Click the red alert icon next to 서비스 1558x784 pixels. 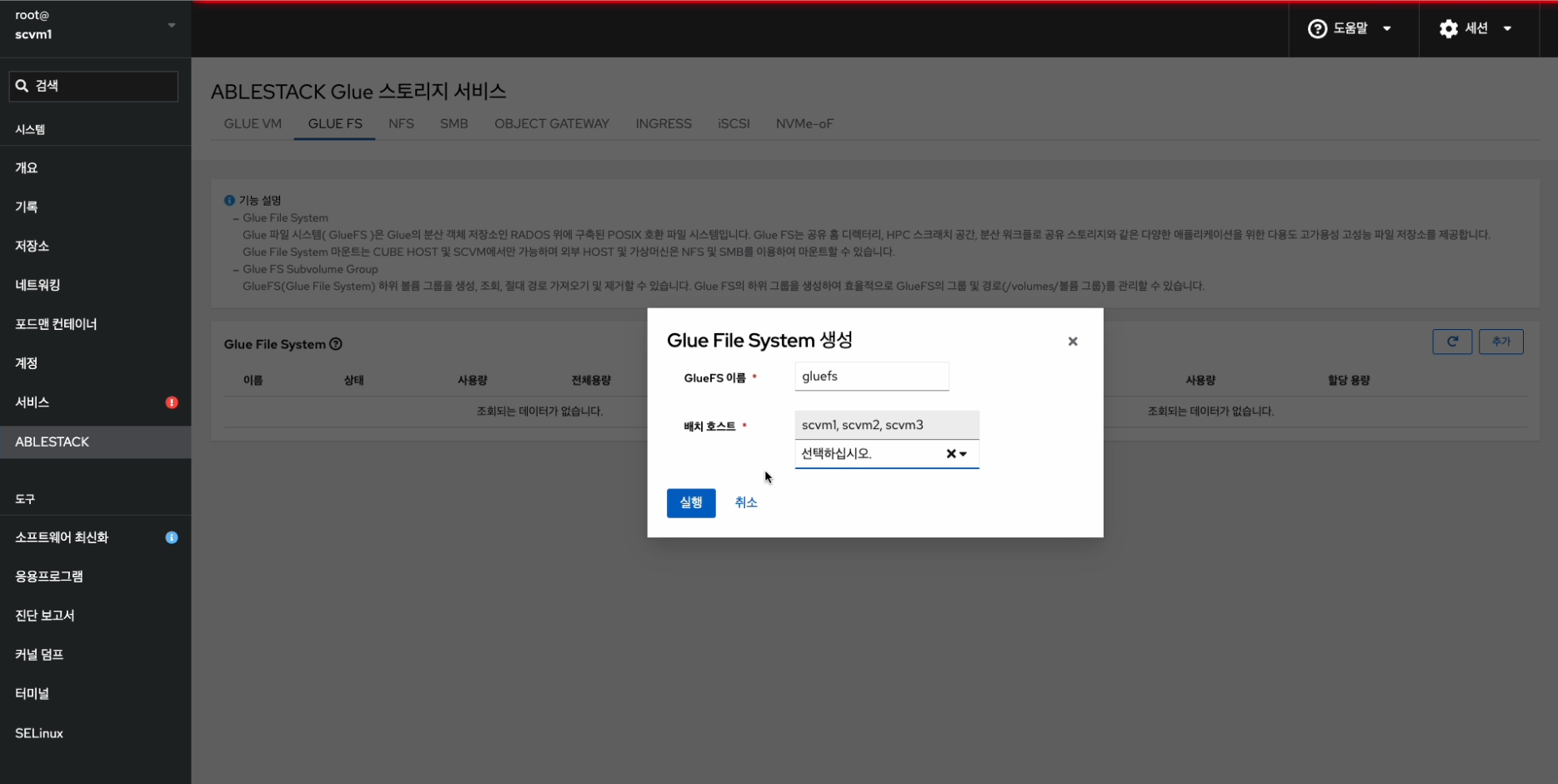click(172, 402)
